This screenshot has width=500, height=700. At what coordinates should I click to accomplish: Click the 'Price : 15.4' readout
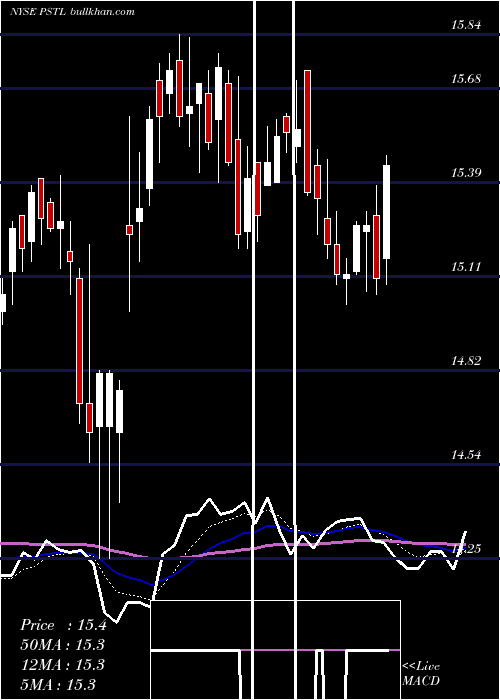(x=63, y=625)
